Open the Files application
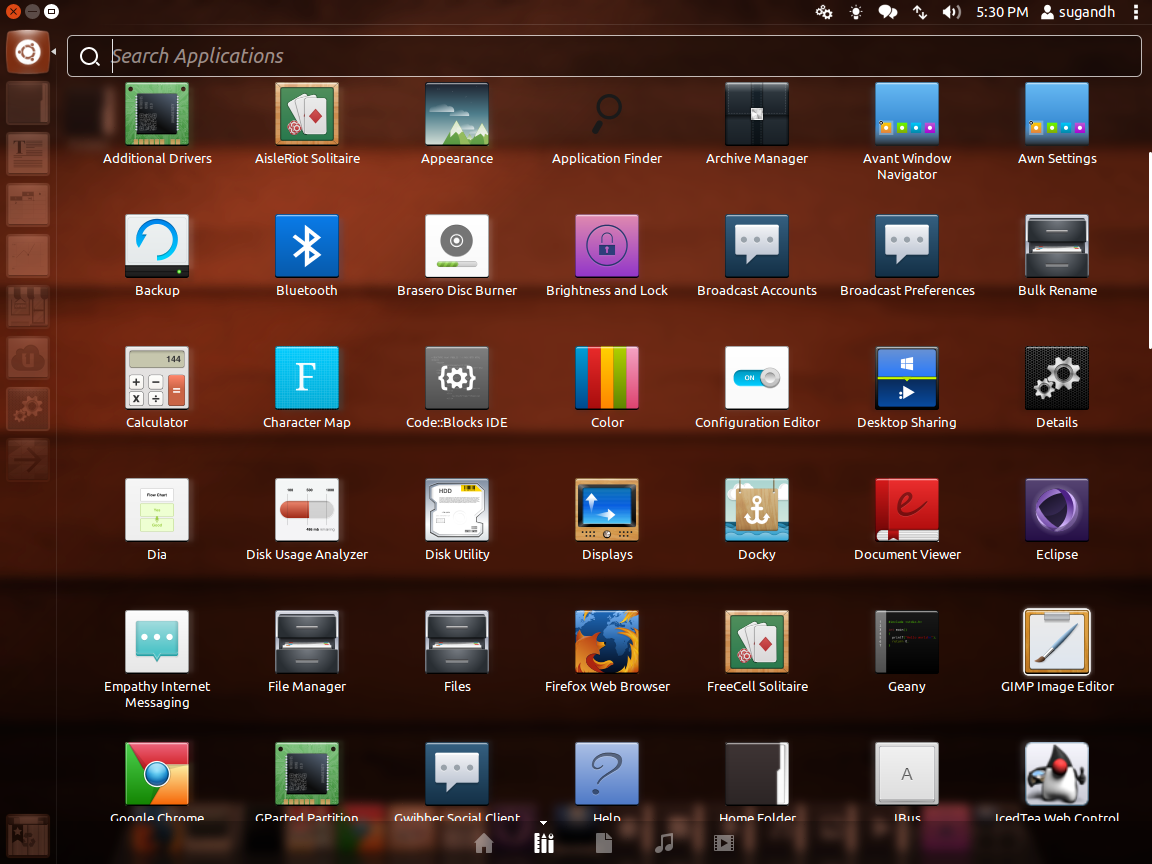The height and width of the screenshot is (864, 1152). 456,642
